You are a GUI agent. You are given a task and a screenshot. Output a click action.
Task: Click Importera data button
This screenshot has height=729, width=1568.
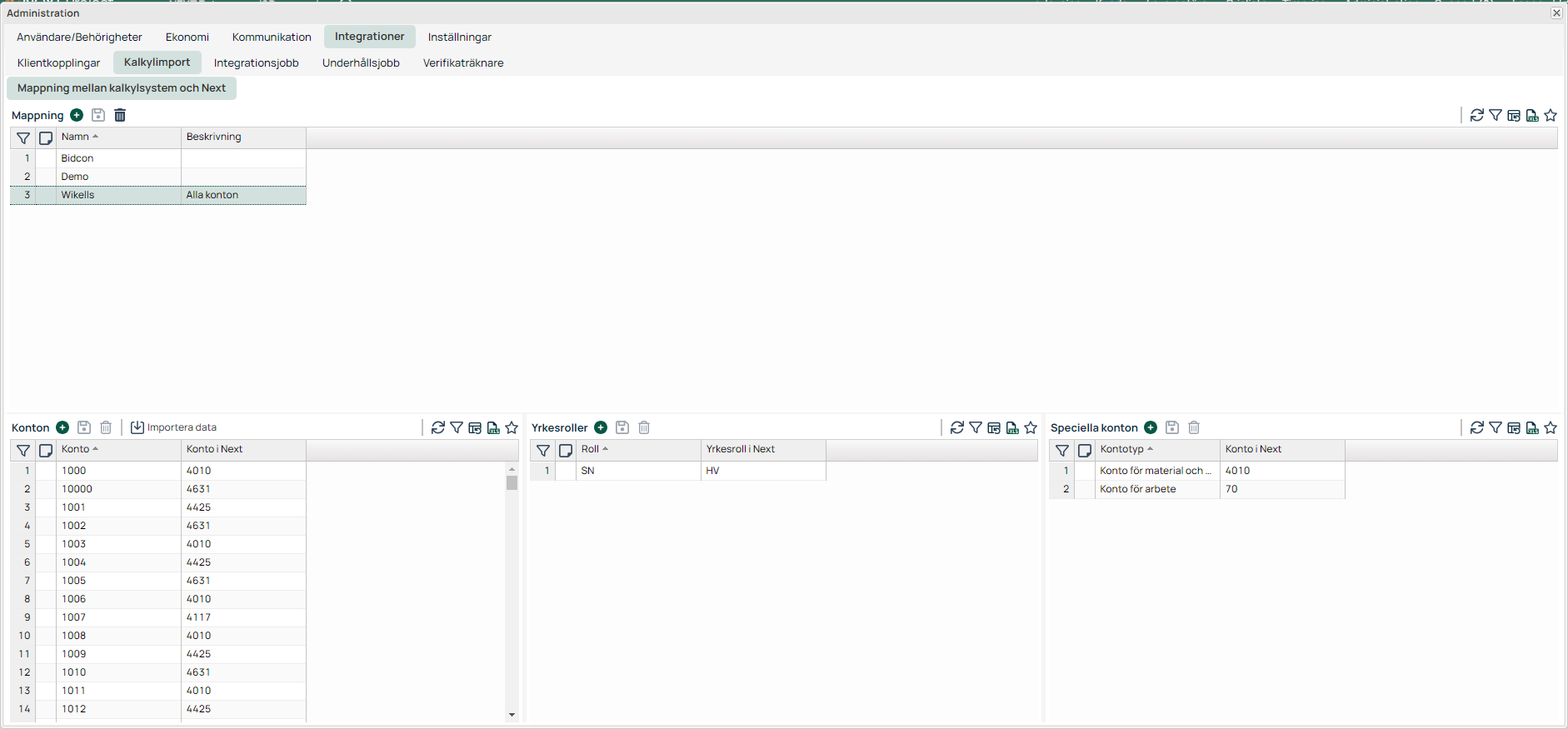click(174, 427)
